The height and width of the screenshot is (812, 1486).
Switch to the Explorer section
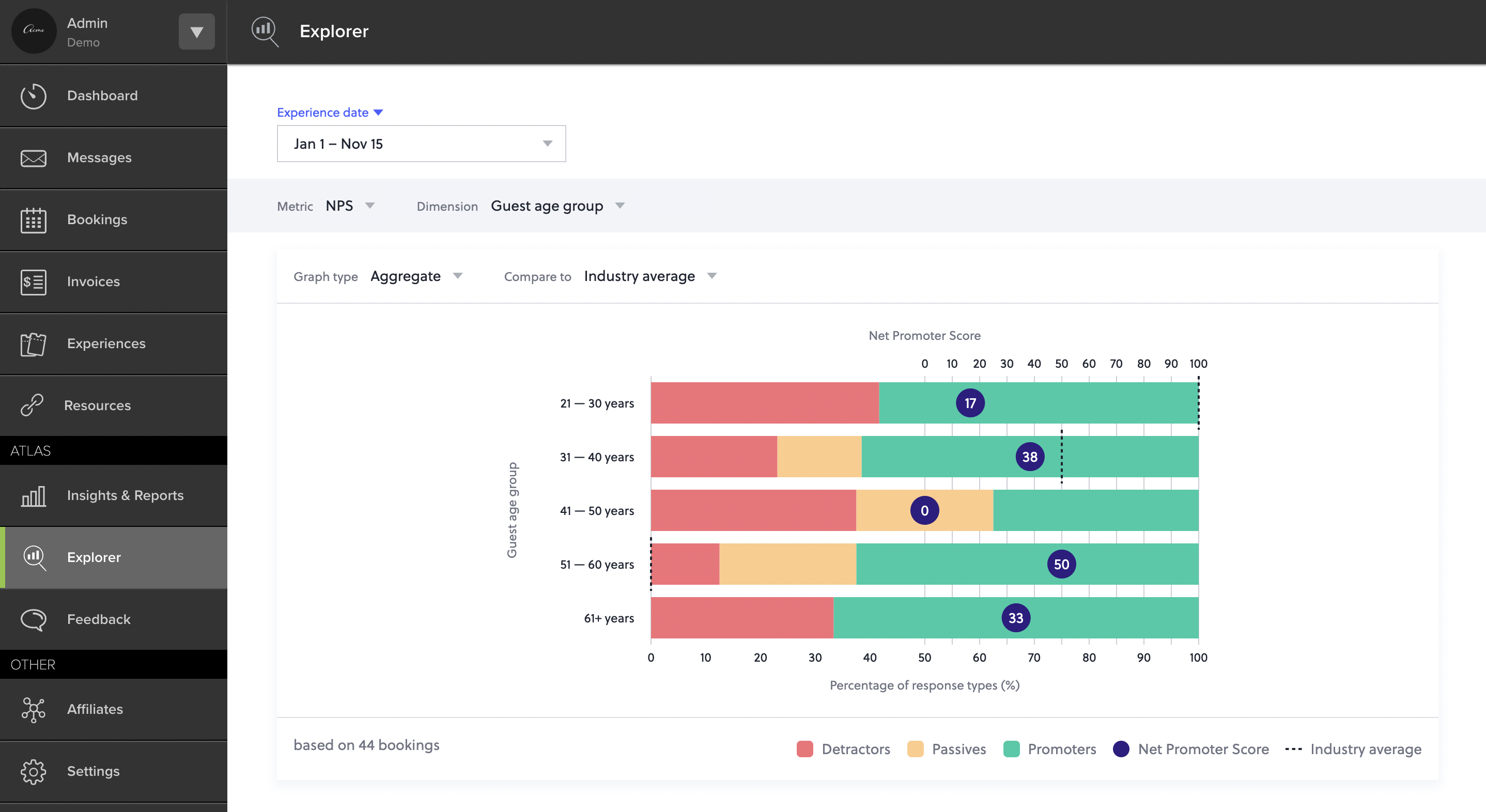pos(94,557)
